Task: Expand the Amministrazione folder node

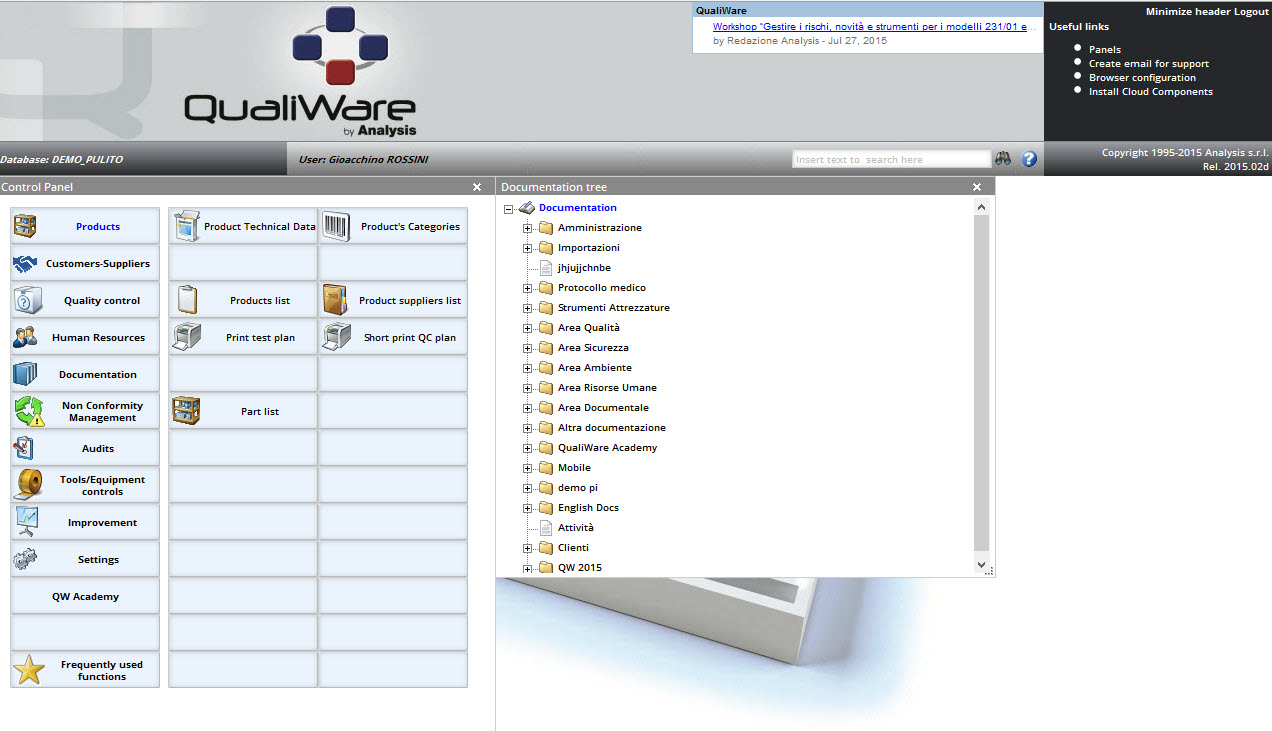Action: (x=527, y=228)
